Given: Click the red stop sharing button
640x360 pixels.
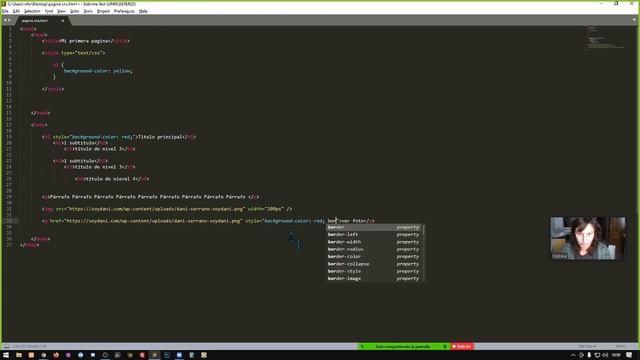Looking at the screenshot, I should [462, 347].
